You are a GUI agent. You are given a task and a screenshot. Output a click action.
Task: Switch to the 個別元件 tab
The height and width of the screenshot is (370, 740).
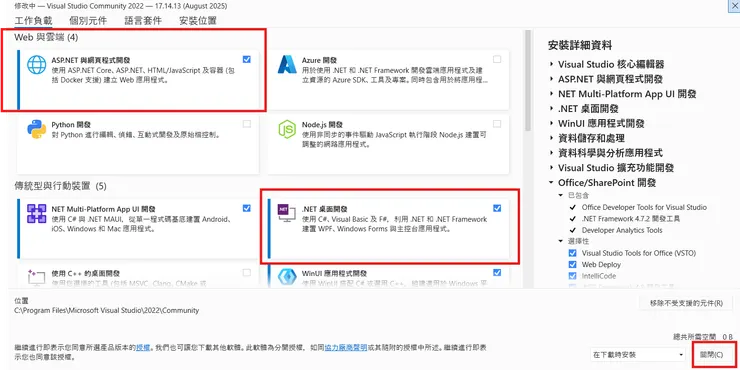(88, 21)
